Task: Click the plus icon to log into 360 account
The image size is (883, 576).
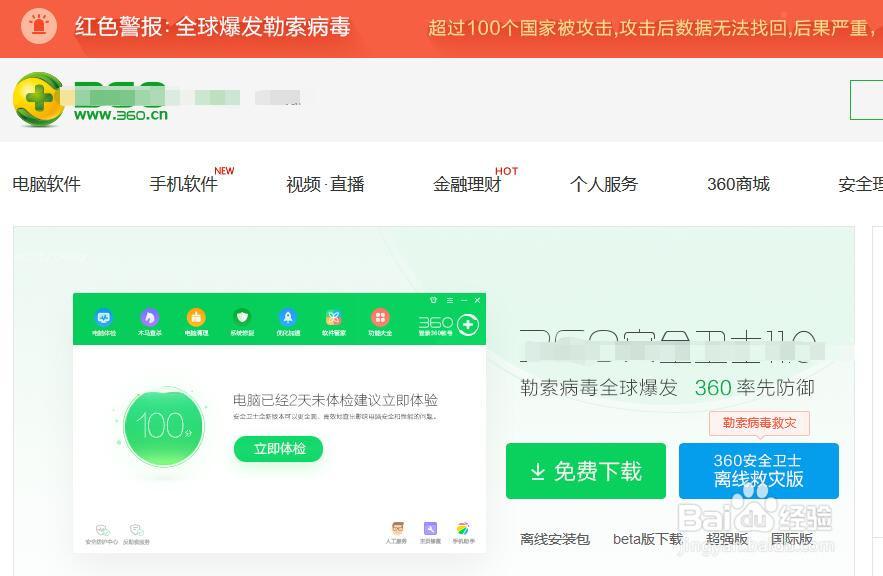Action: pyautogui.click(x=467, y=323)
